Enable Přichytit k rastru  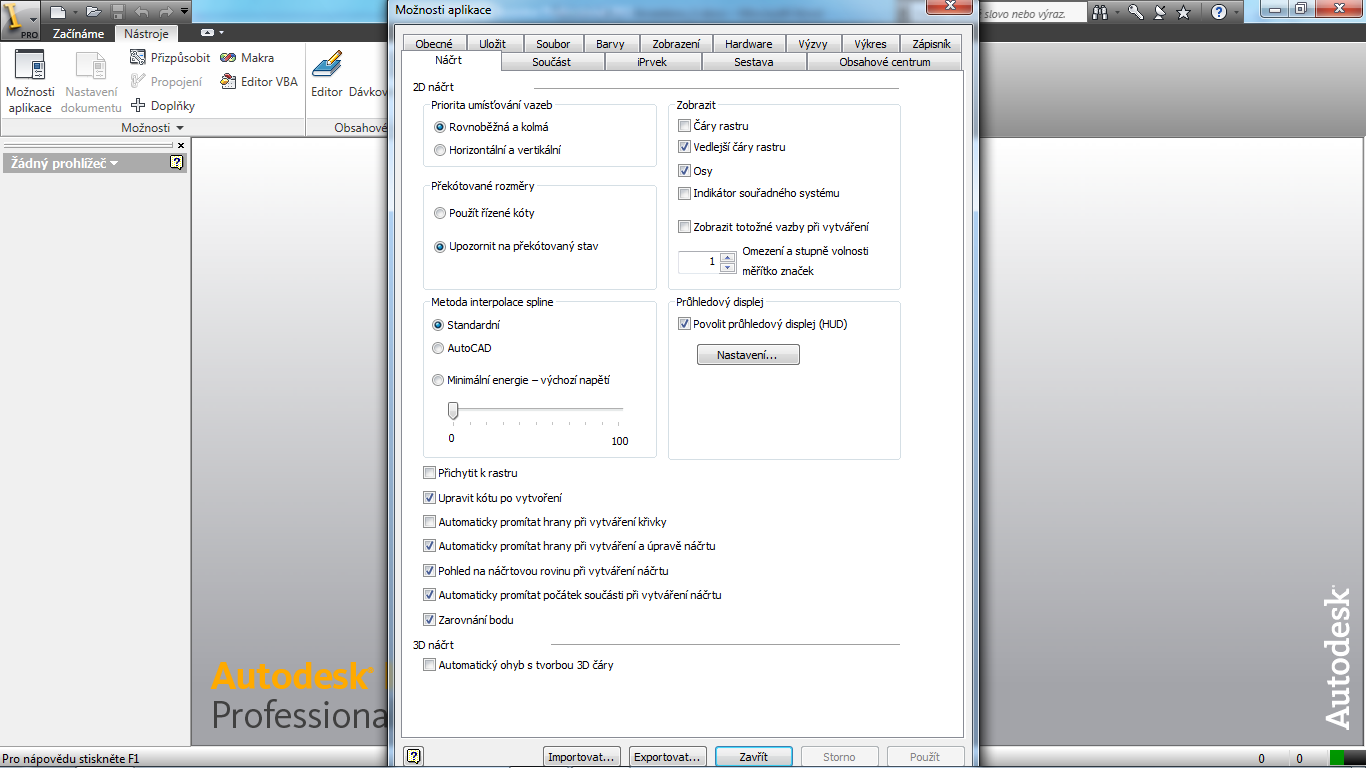point(430,473)
